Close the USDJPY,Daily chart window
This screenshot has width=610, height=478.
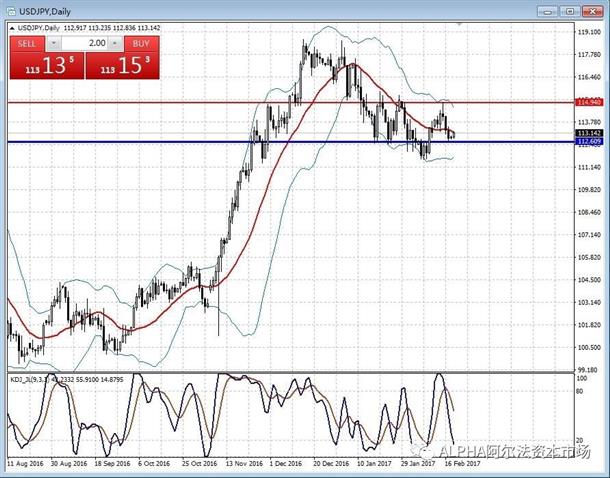pyautogui.click(x=593, y=11)
